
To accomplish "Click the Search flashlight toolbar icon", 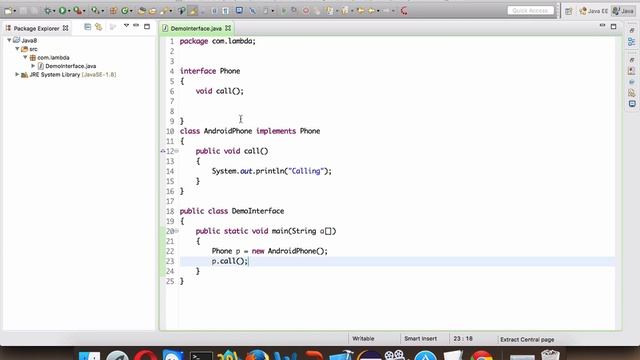I will [164, 11].
